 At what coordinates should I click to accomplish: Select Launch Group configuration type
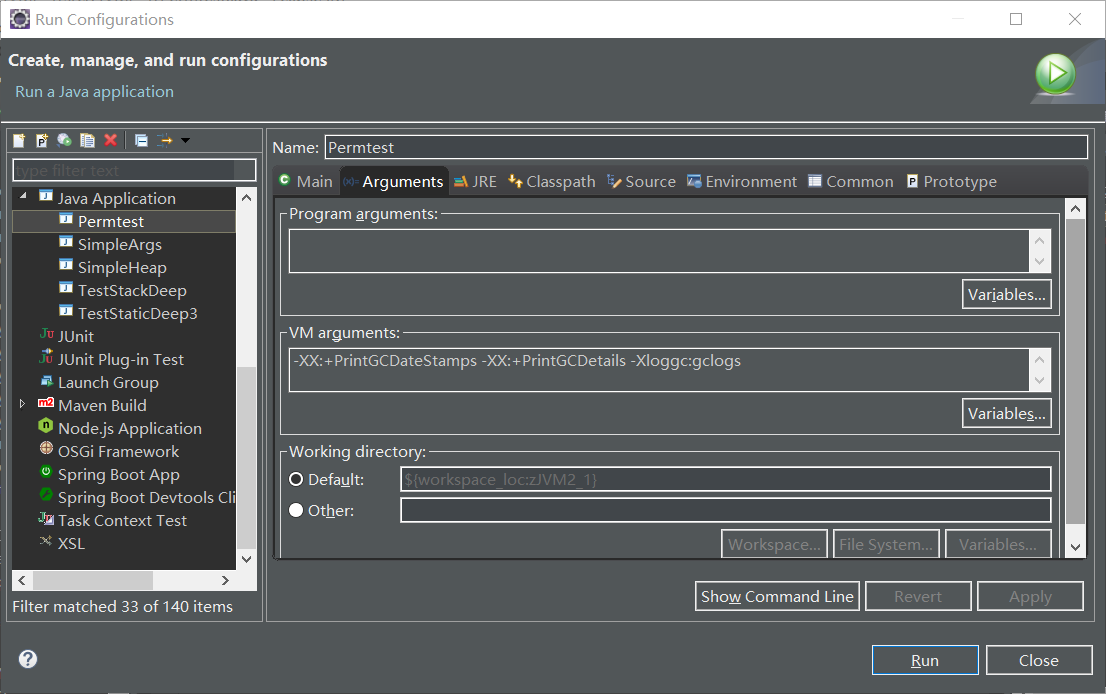tap(108, 382)
